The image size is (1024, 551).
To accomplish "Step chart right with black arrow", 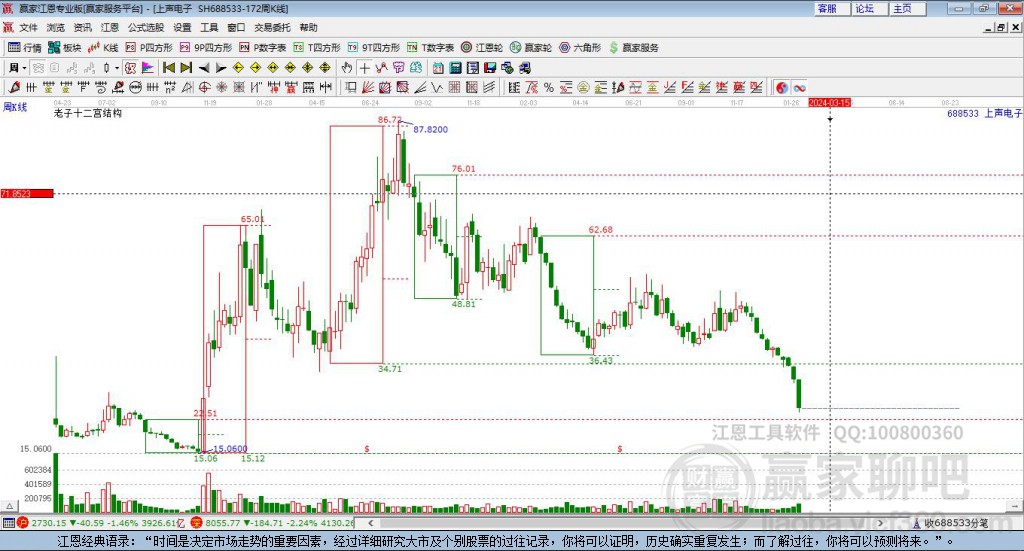I will click(x=221, y=68).
